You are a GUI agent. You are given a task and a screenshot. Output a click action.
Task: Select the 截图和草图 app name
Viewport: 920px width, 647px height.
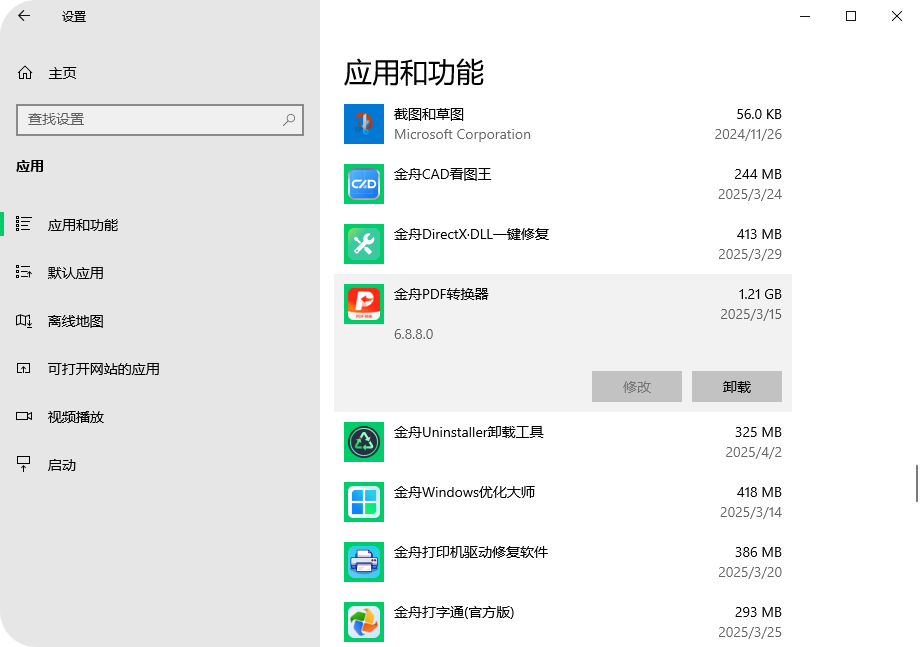tap(429, 114)
